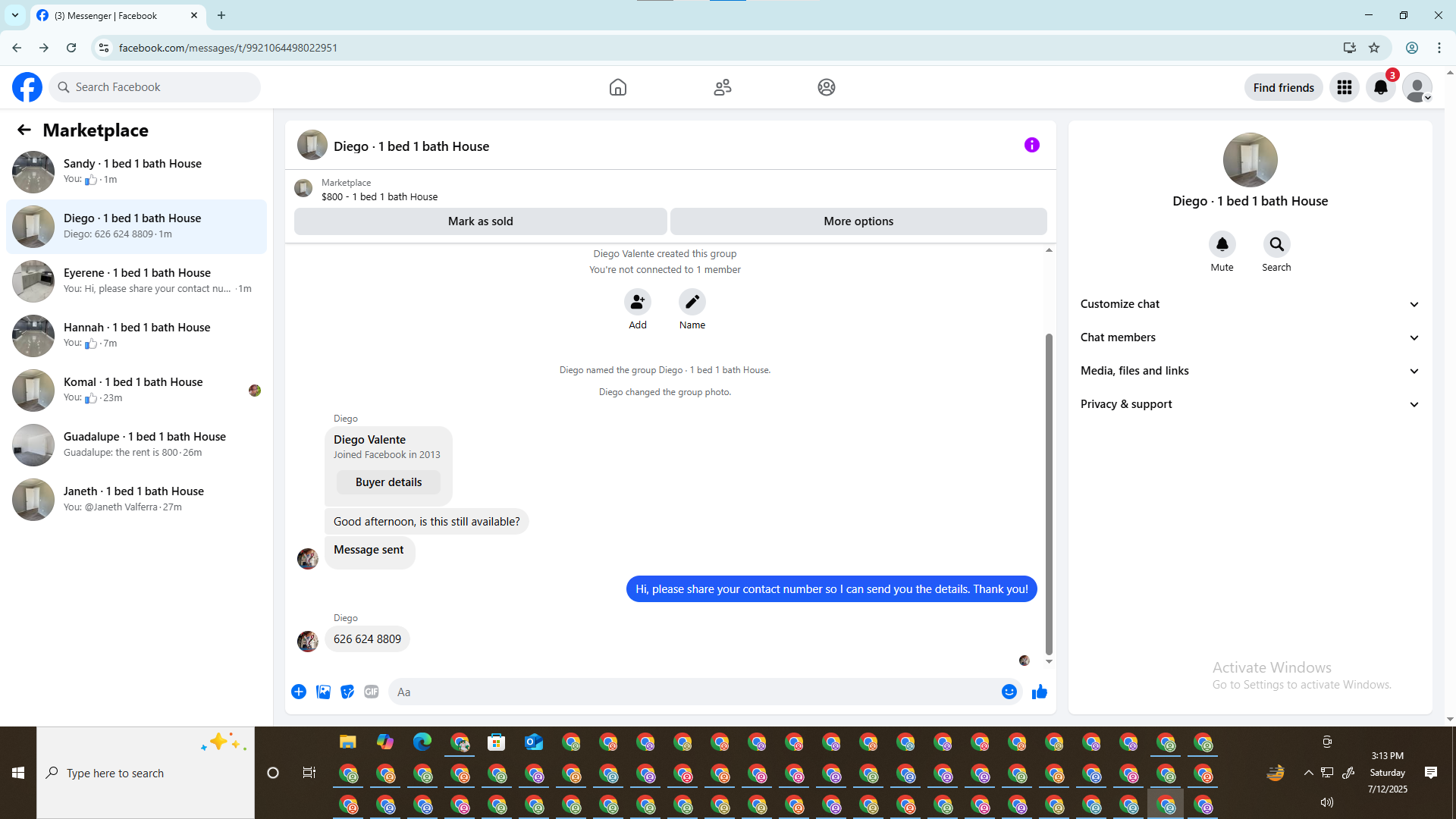Expand the Chat members section
The width and height of the screenshot is (1456, 819).
pos(1249,337)
